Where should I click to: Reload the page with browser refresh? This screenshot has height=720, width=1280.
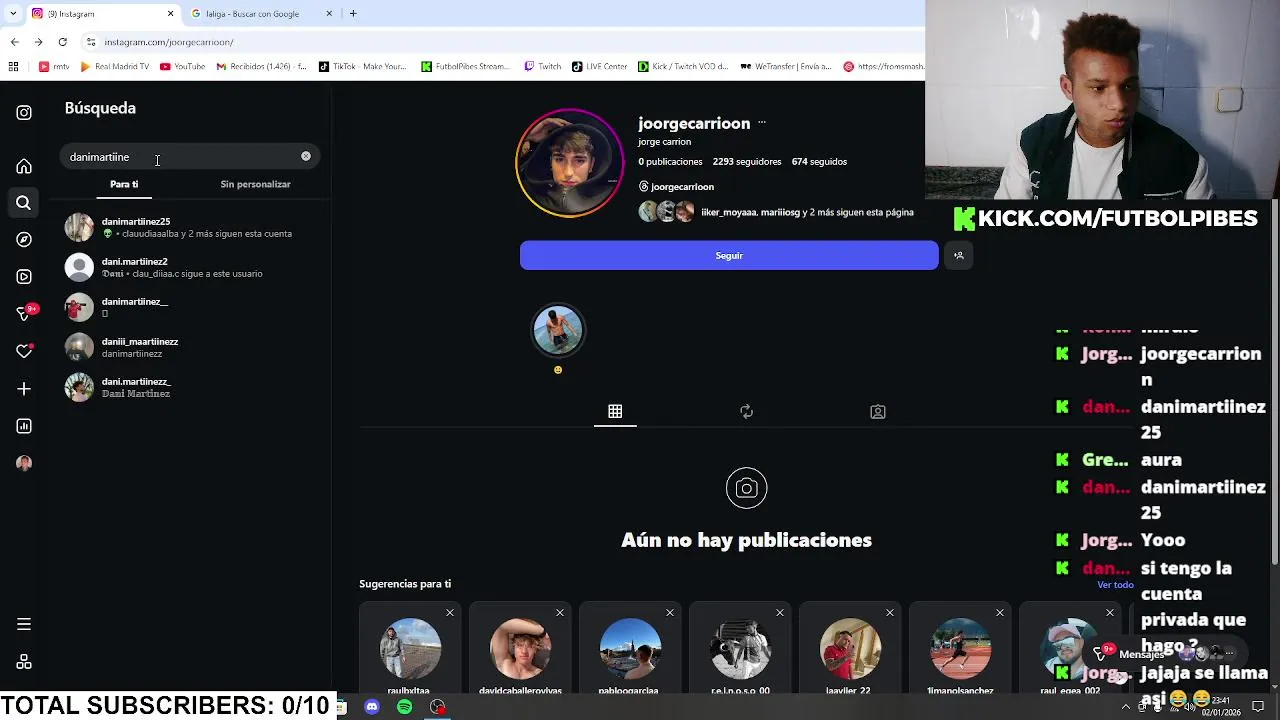point(62,42)
